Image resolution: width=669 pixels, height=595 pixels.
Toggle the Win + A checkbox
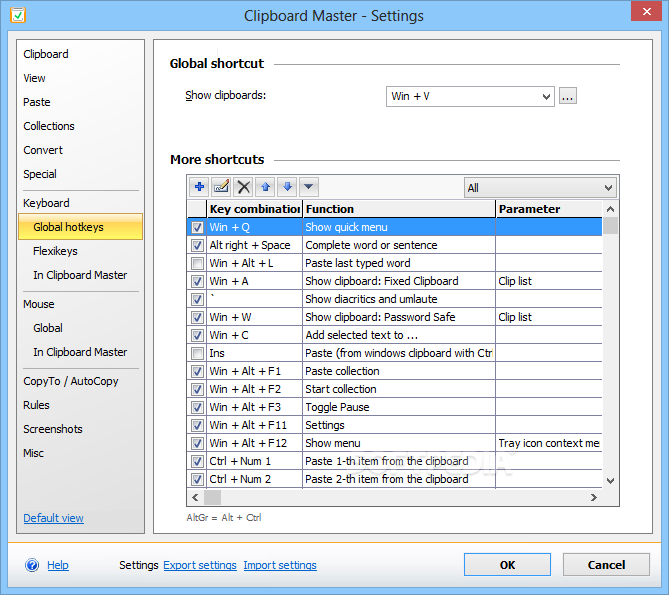pyautogui.click(x=197, y=281)
